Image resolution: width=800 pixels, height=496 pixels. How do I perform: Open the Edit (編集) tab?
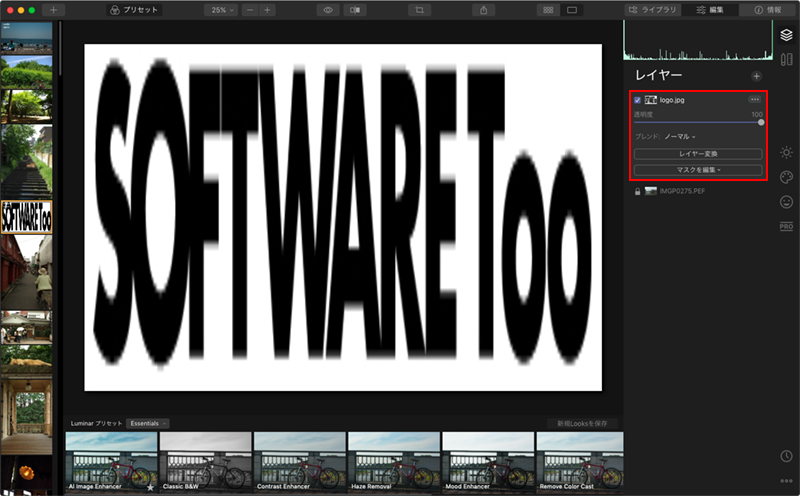point(710,10)
